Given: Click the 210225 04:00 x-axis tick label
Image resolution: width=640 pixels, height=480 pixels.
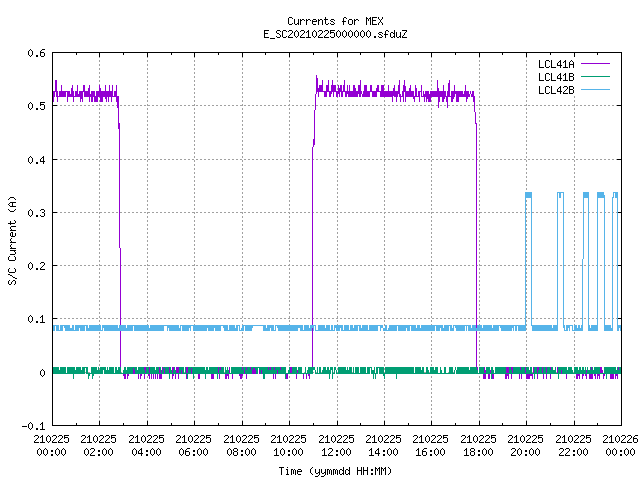Looking at the screenshot, I should pyautogui.click(x=146, y=446).
